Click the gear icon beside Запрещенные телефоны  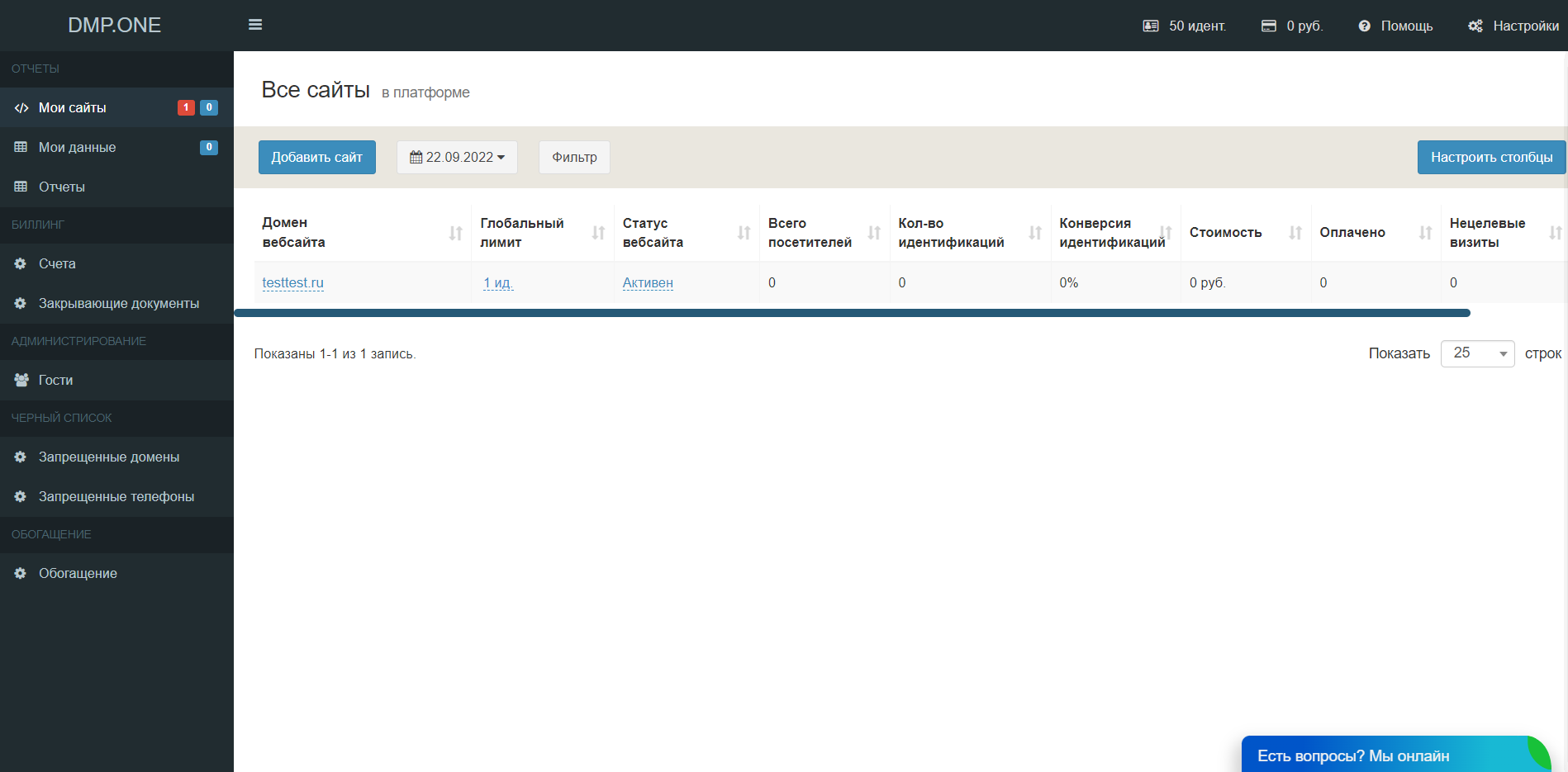(x=21, y=496)
